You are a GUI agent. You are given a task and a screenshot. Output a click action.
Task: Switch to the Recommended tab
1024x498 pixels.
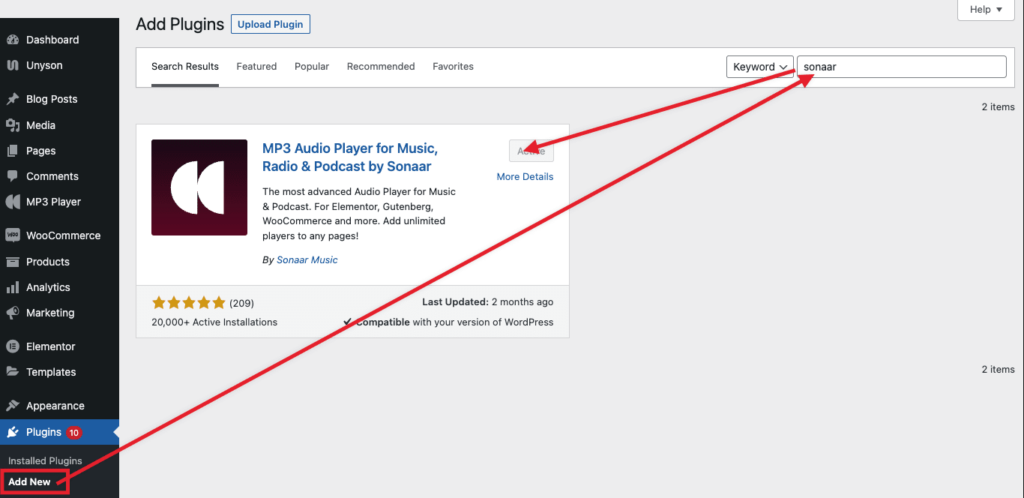point(381,67)
